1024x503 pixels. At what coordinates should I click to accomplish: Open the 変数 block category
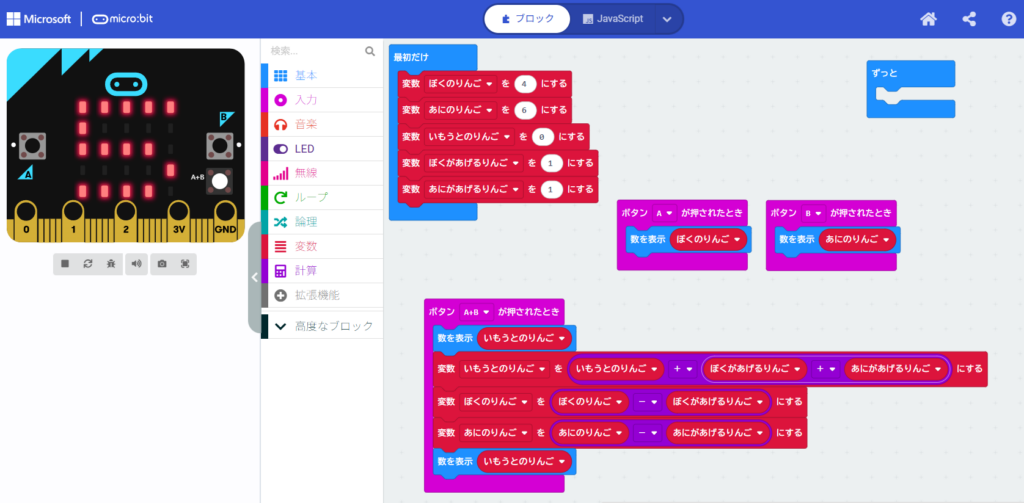pyautogui.click(x=322, y=246)
